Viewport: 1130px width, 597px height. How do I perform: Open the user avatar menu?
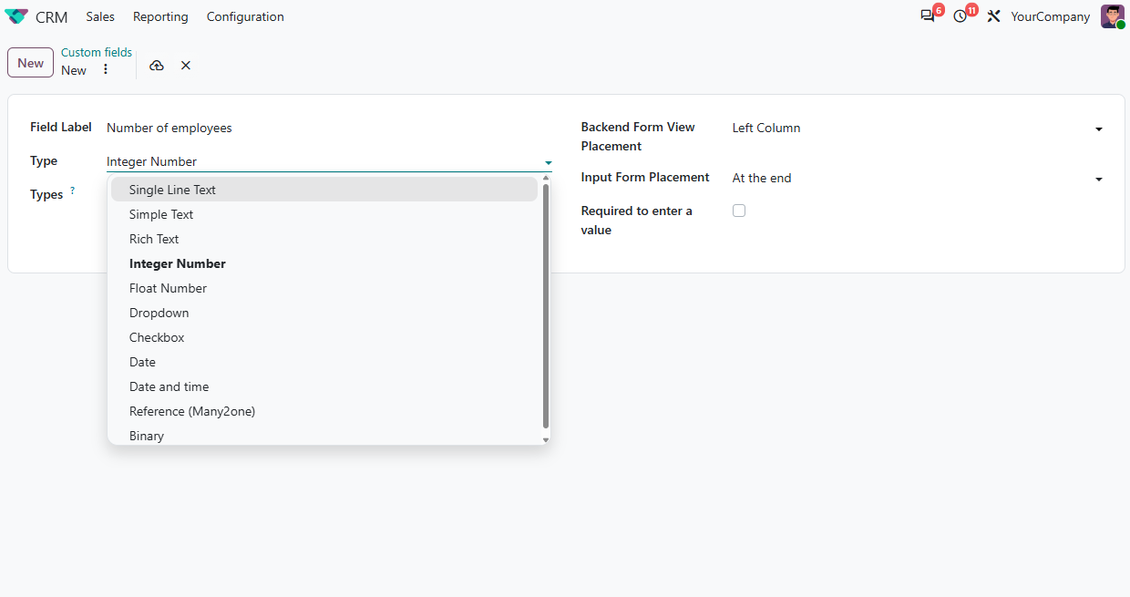[x=1113, y=16]
